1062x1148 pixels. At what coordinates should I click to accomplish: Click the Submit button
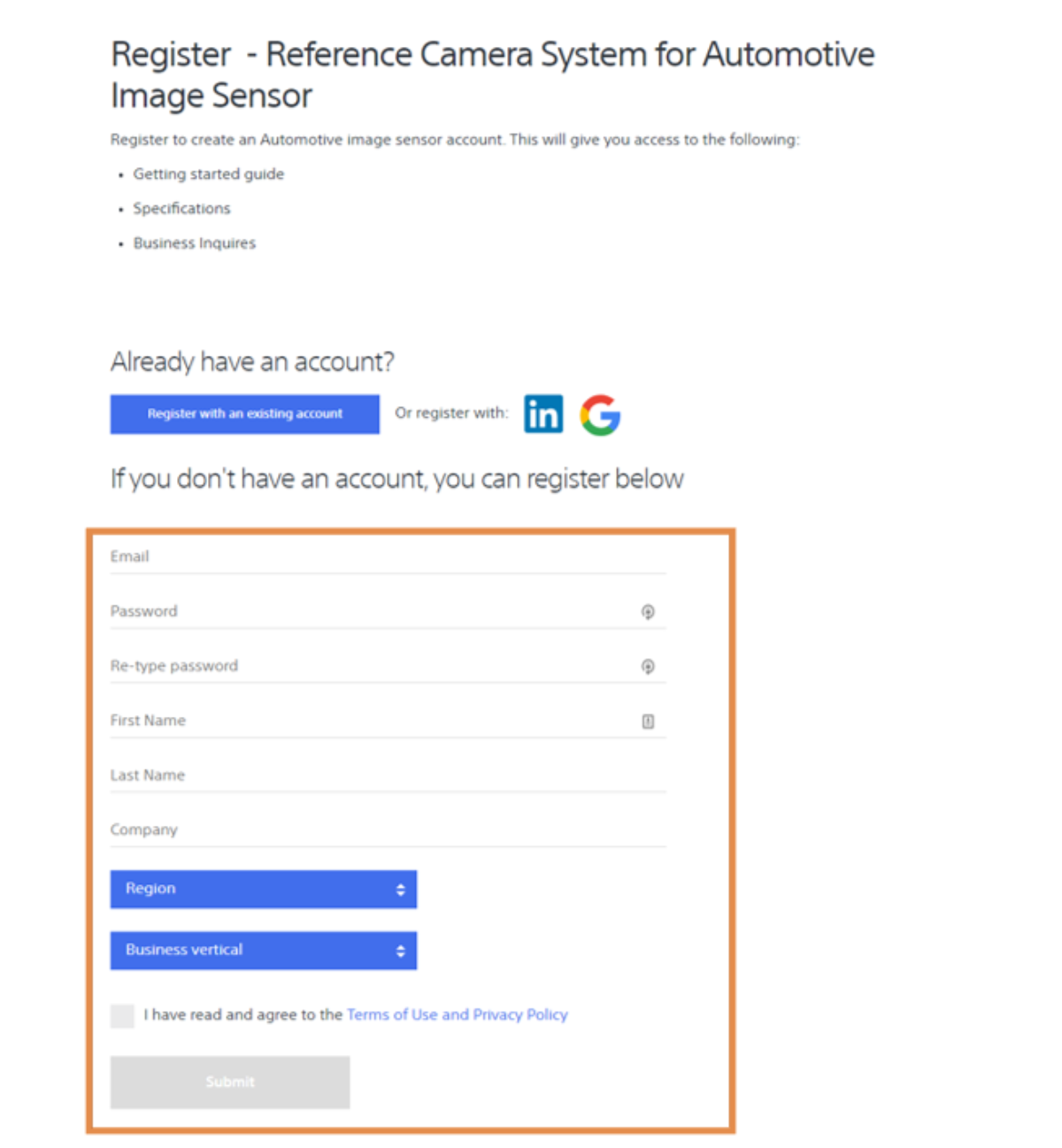point(230,1082)
